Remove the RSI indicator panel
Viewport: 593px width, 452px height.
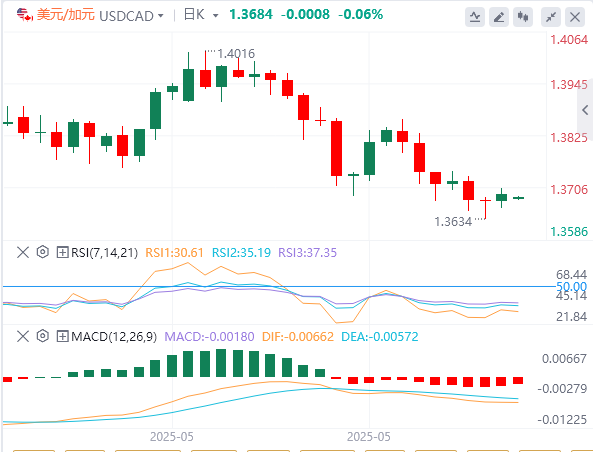click(x=23, y=252)
